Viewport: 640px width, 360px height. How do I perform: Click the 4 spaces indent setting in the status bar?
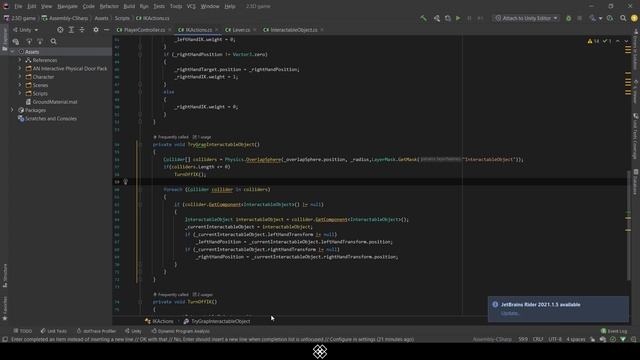576,339
